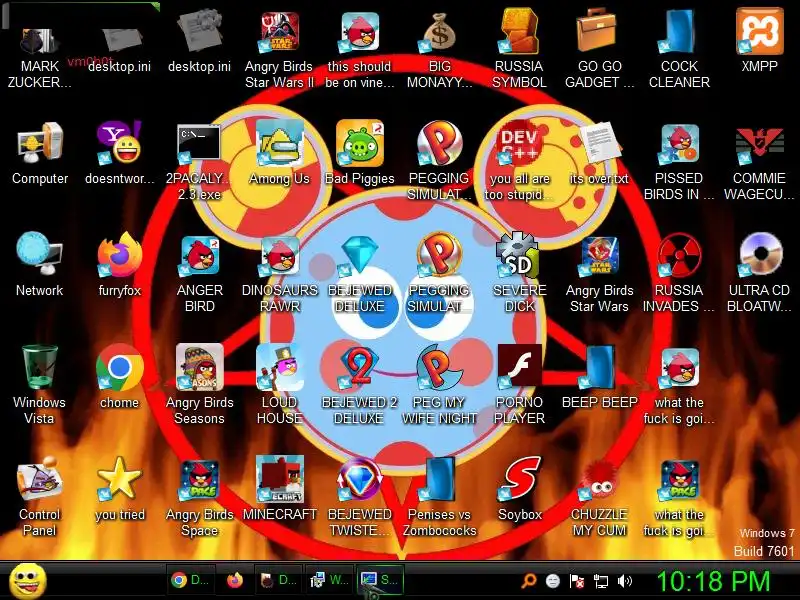800x600 pixels.
Task: Select the 'you tried' star icon
Action: point(120,480)
